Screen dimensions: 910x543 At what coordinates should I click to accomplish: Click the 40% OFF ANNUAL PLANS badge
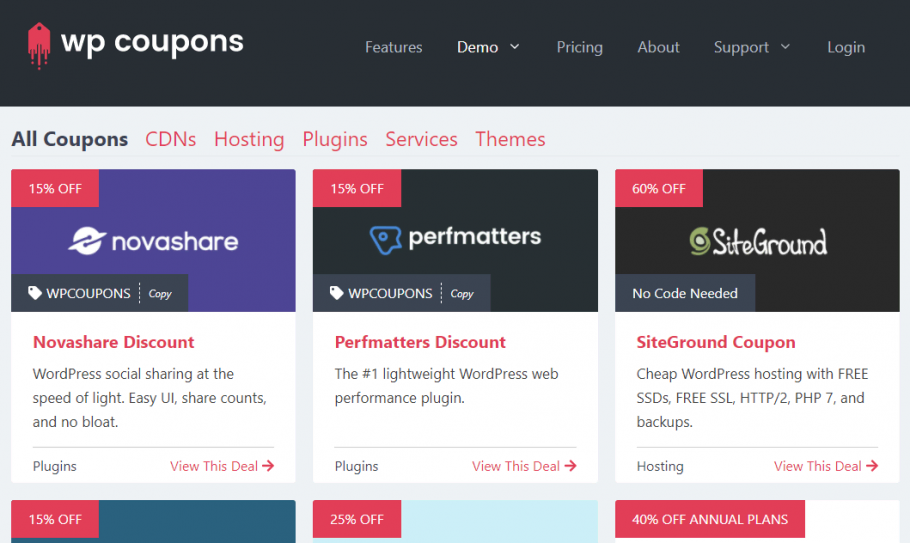tap(710, 519)
